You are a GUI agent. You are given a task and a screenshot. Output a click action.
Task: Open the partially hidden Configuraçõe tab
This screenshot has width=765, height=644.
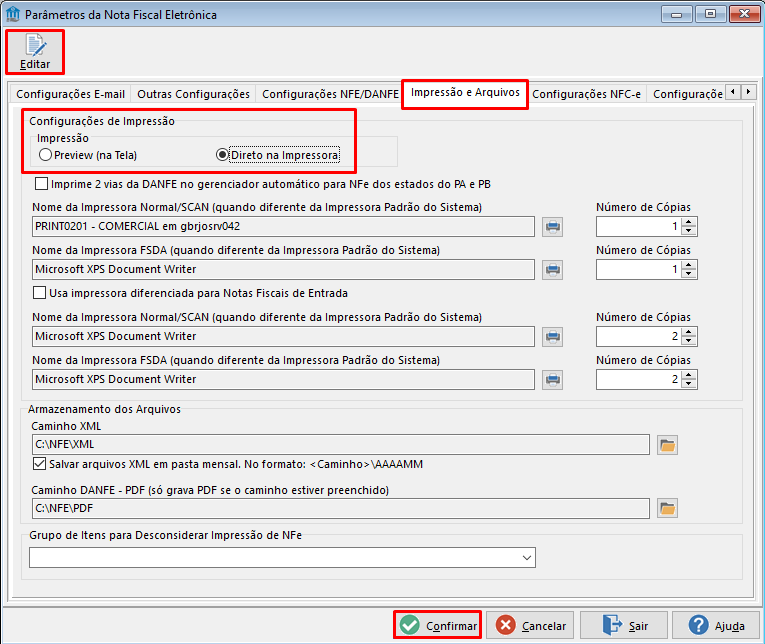coord(687,94)
